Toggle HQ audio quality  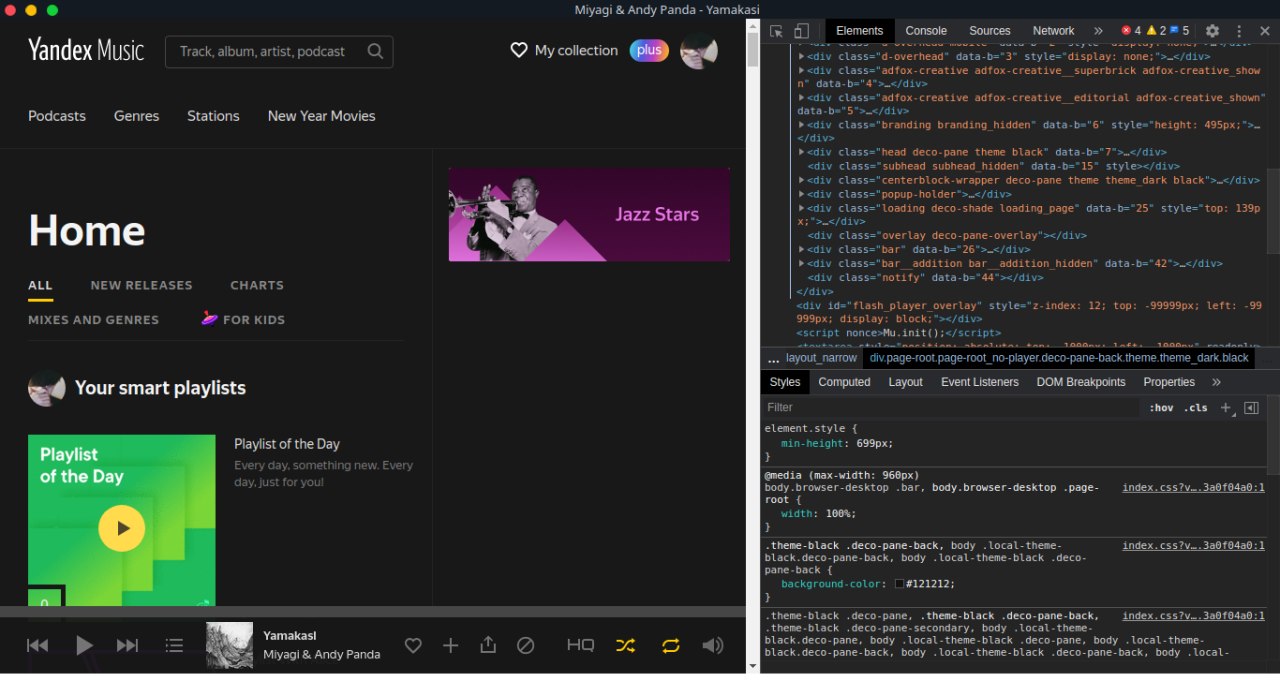click(580, 646)
